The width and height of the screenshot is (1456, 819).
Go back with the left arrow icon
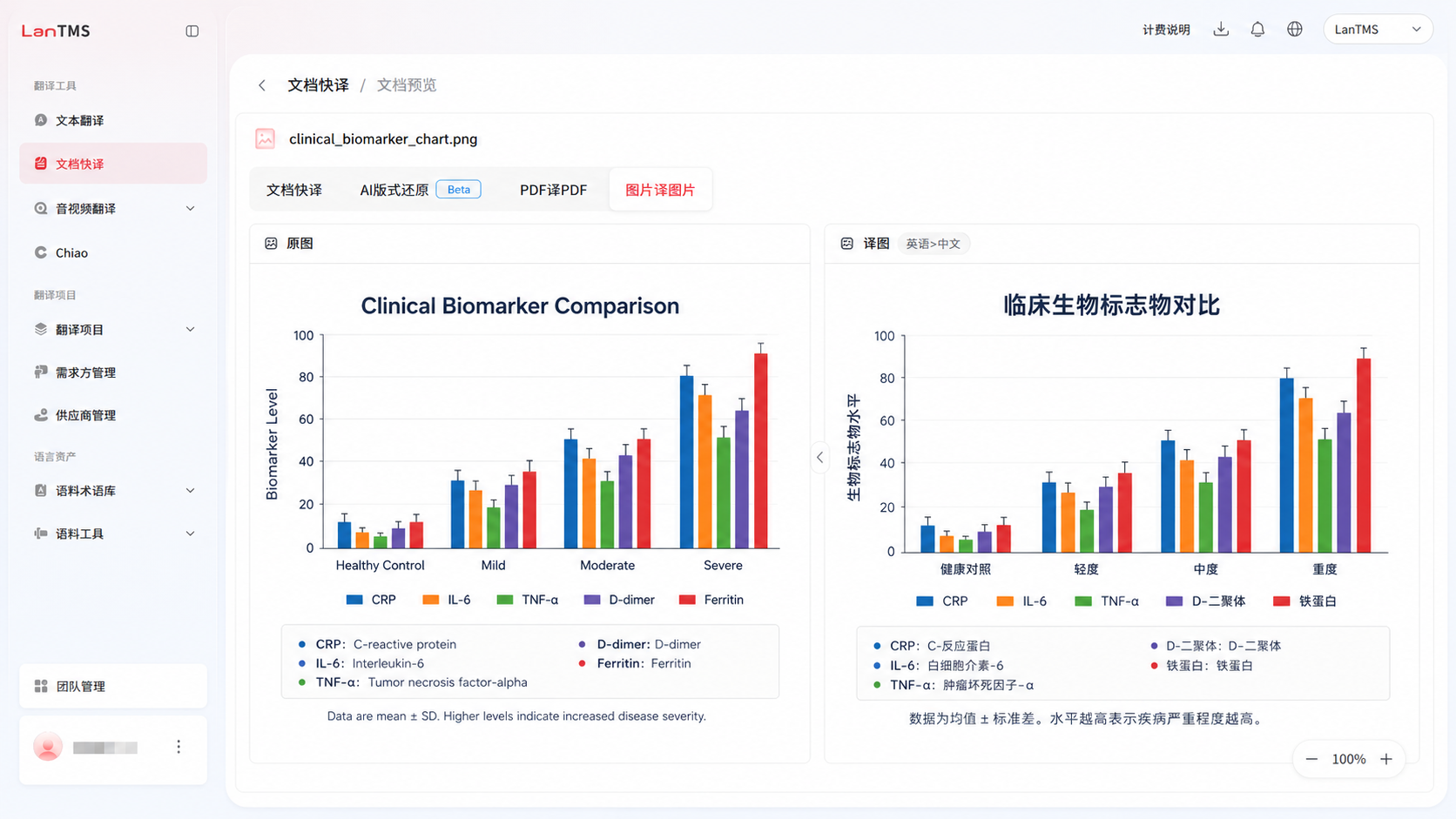[x=262, y=85]
